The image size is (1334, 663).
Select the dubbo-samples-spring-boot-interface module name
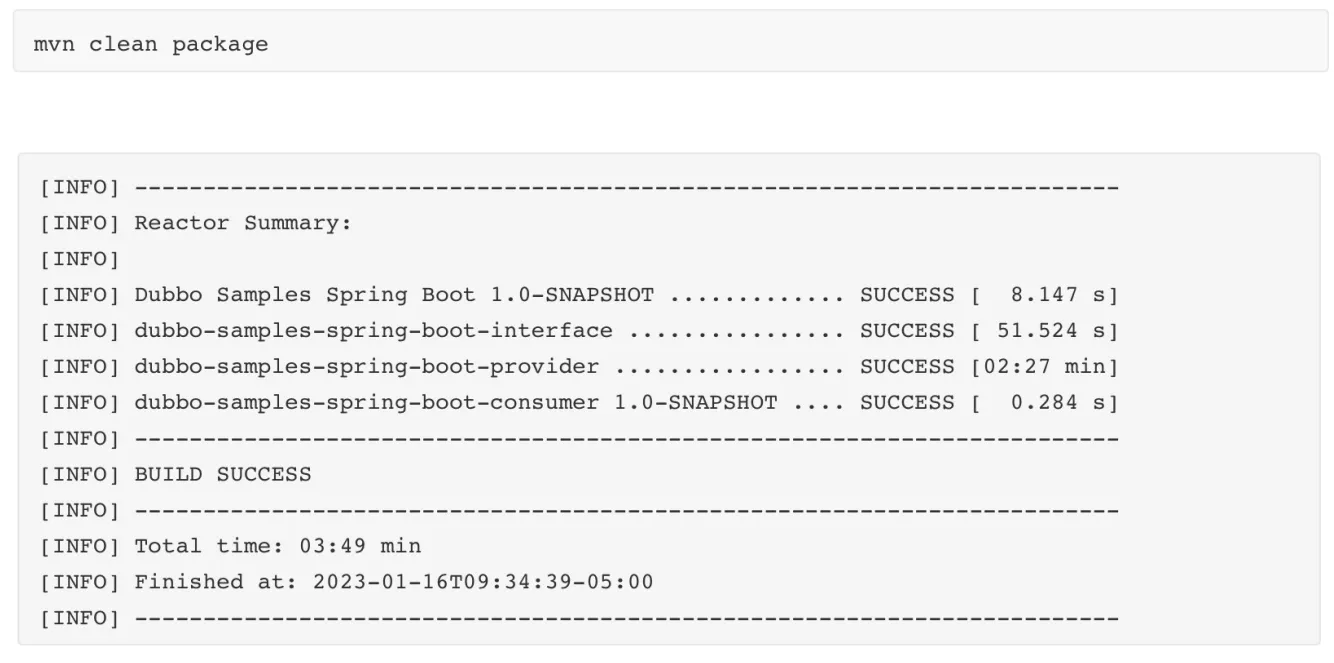coord(373,331)
